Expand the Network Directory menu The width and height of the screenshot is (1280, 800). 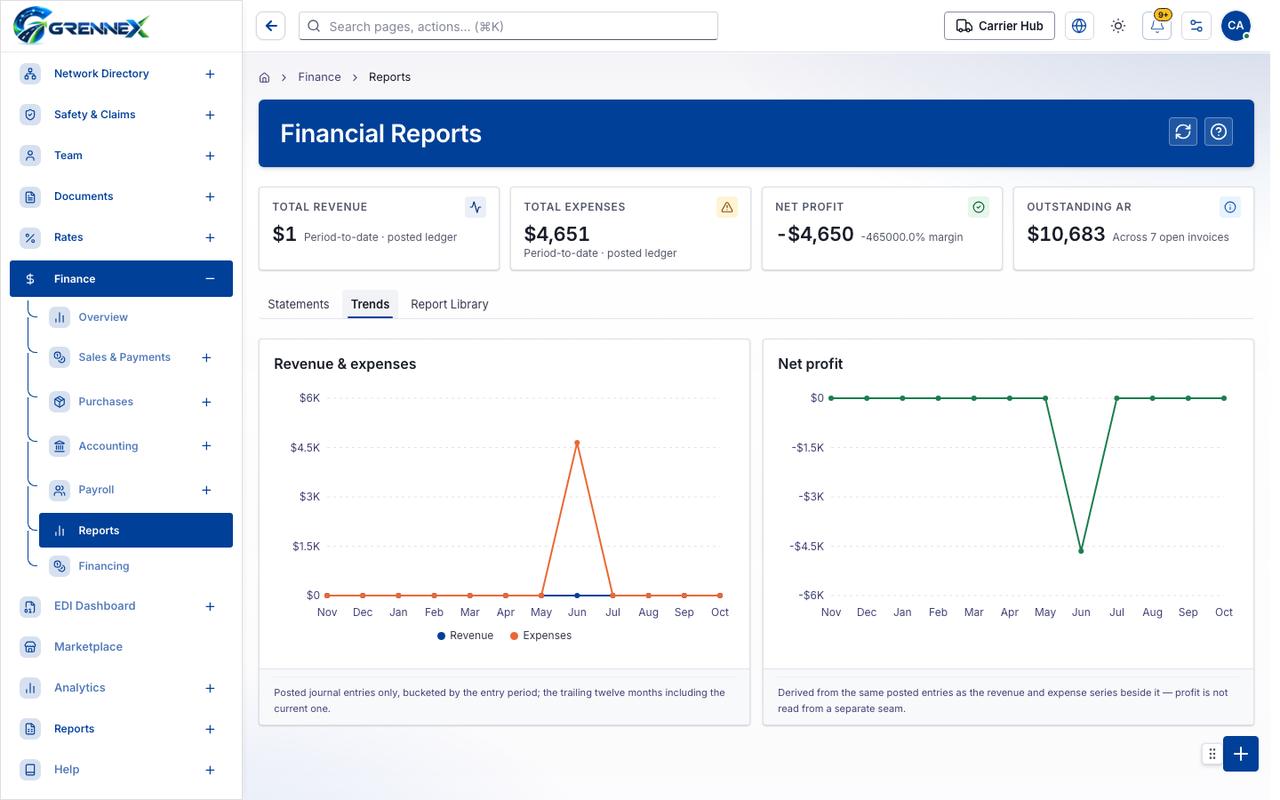pyautogui.click(x=210, y=74)
